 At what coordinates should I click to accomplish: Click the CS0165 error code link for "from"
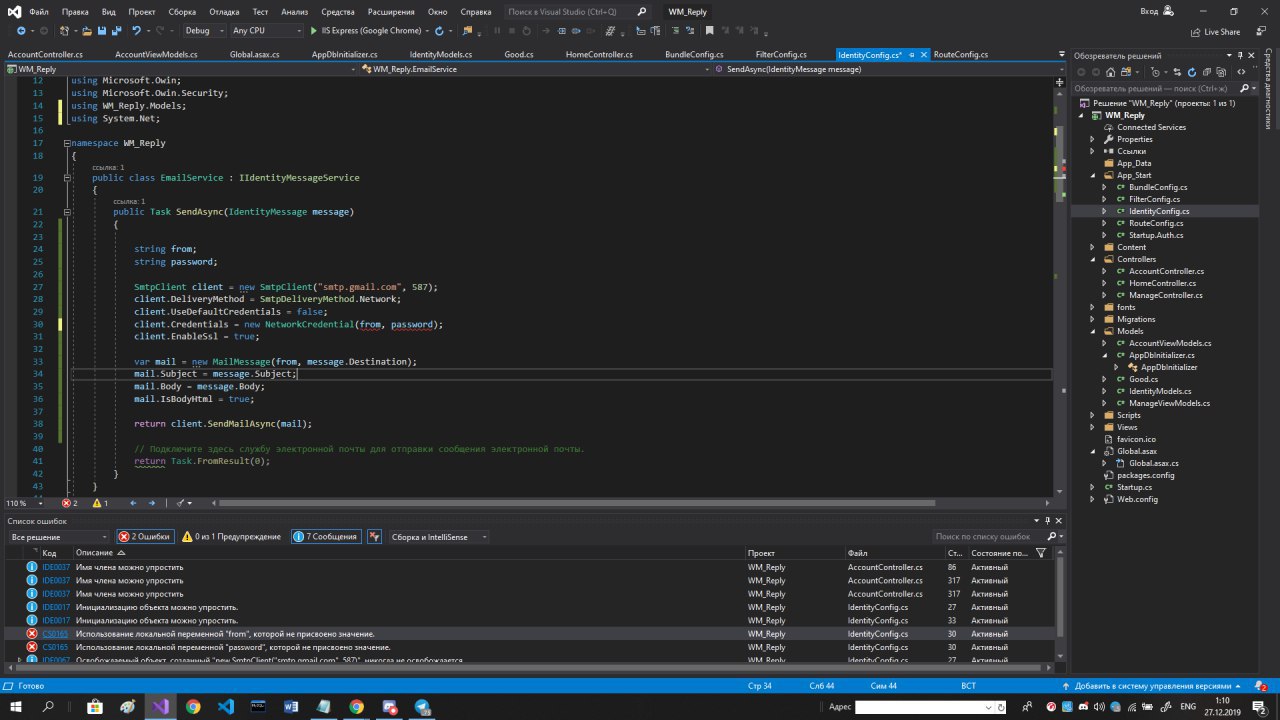click(55, 634)
